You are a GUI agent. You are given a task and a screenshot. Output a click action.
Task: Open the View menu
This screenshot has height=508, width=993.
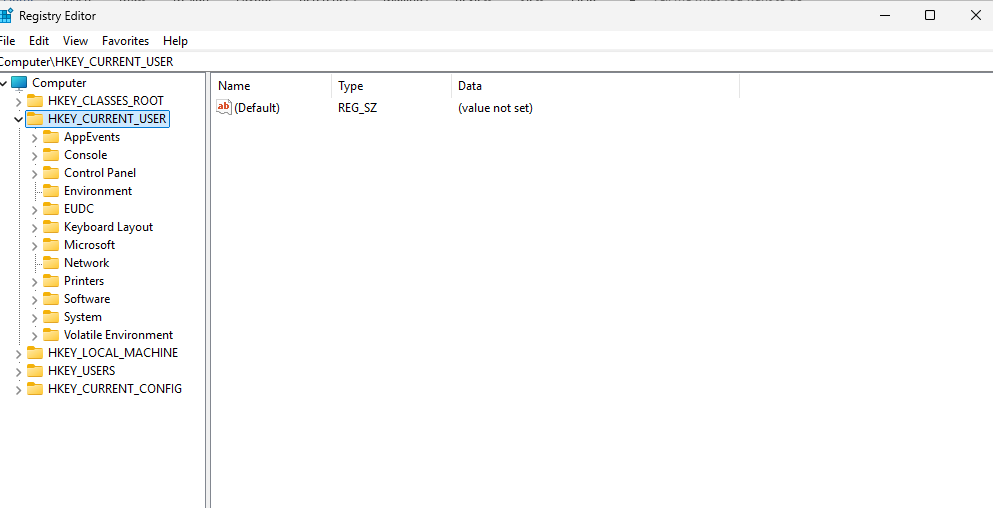75,41
